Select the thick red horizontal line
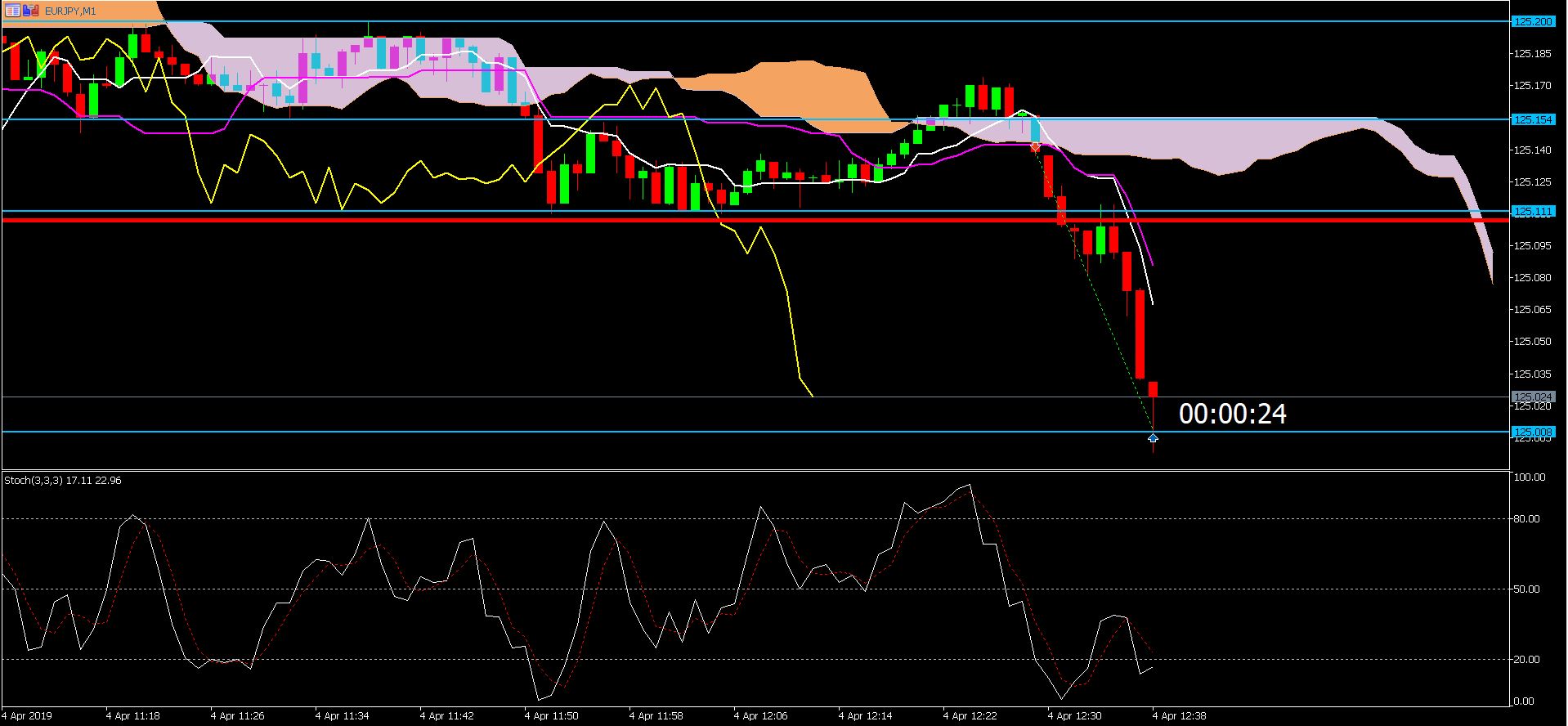Screen dimensions: 1568x726 pyautogui.click(x=755, y=220)
